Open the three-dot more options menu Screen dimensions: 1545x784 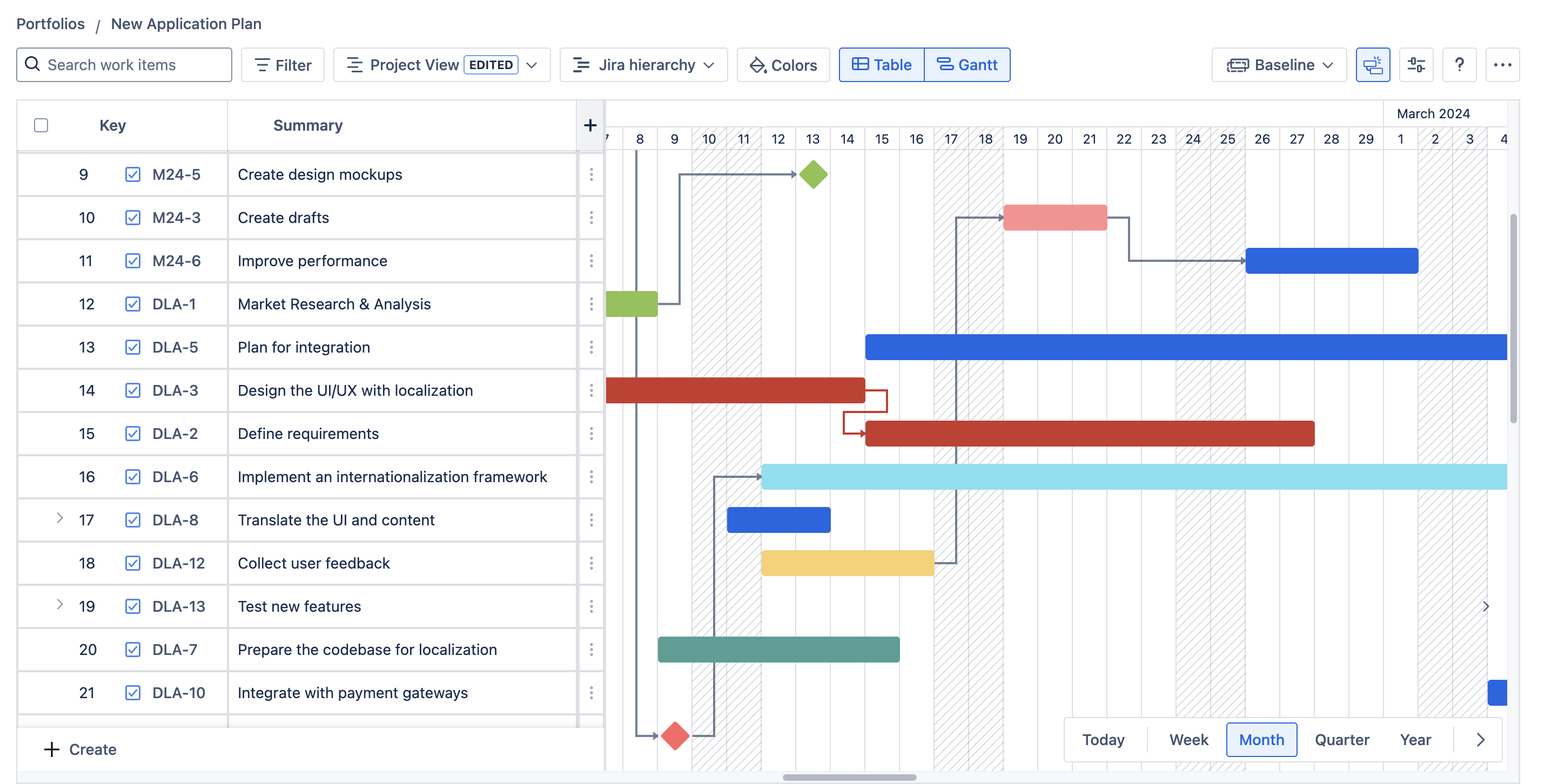pyautogui.click(x=1502, y=65)
